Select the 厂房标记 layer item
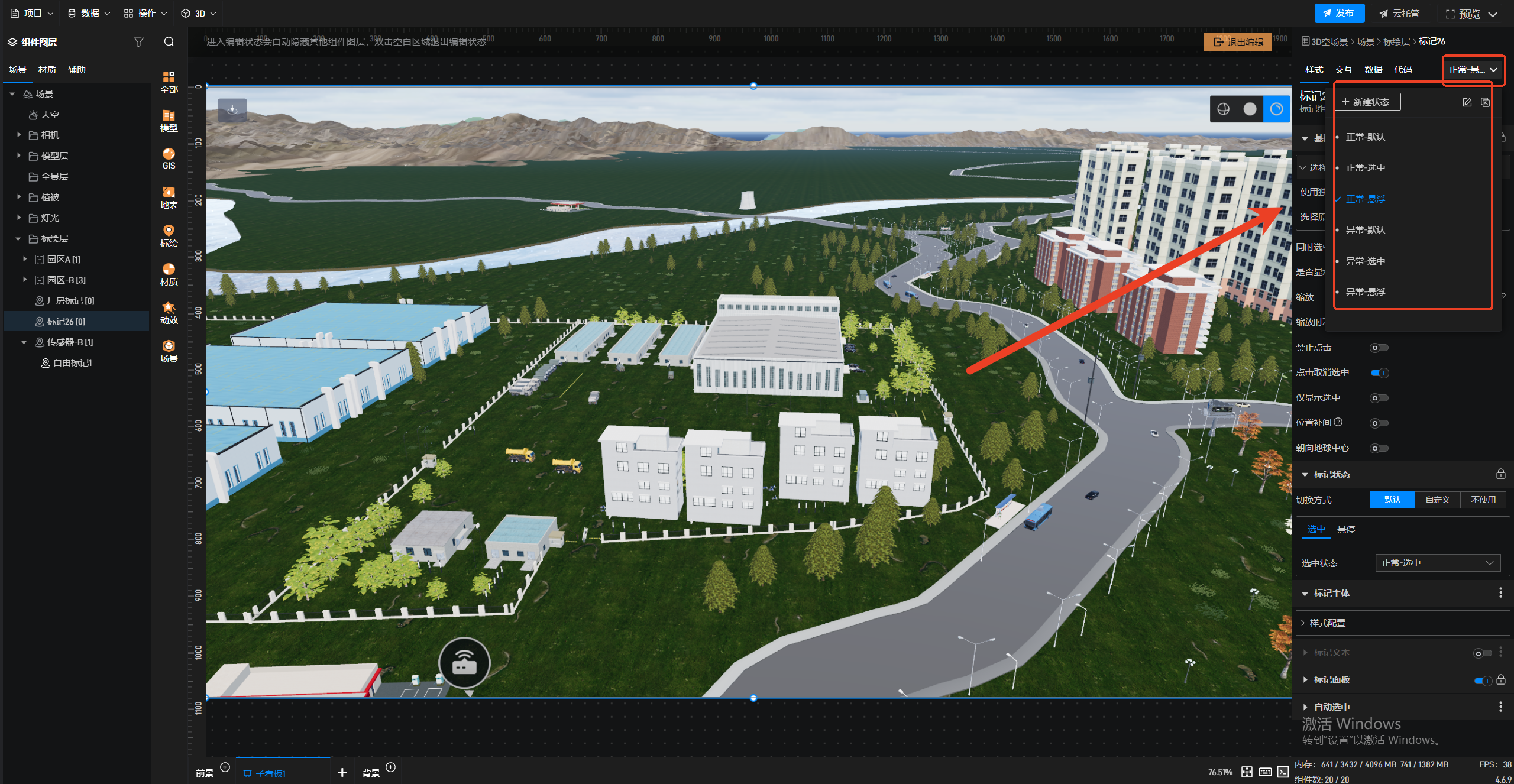 point(70,301)
